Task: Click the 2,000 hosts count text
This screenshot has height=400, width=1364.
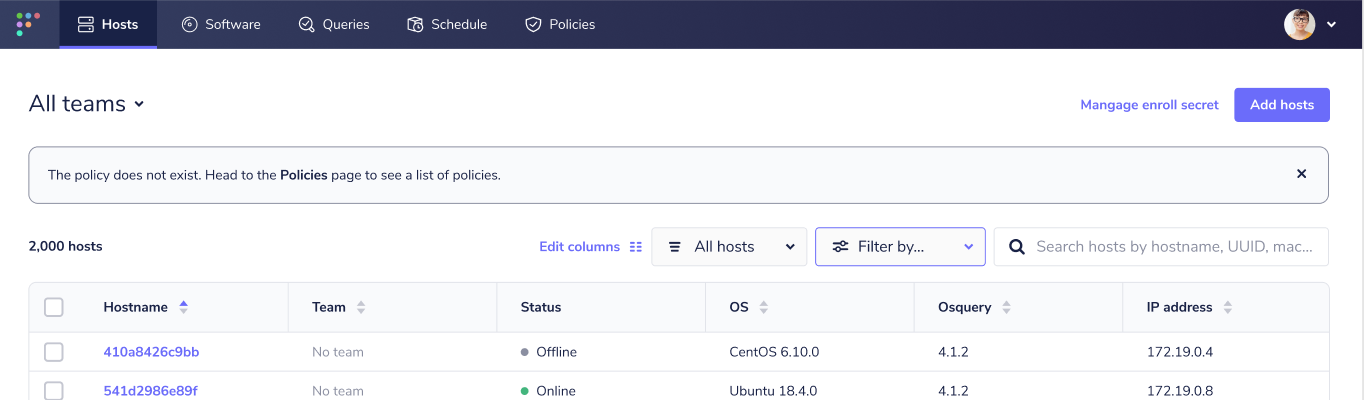Action: [x=66, y=246]
